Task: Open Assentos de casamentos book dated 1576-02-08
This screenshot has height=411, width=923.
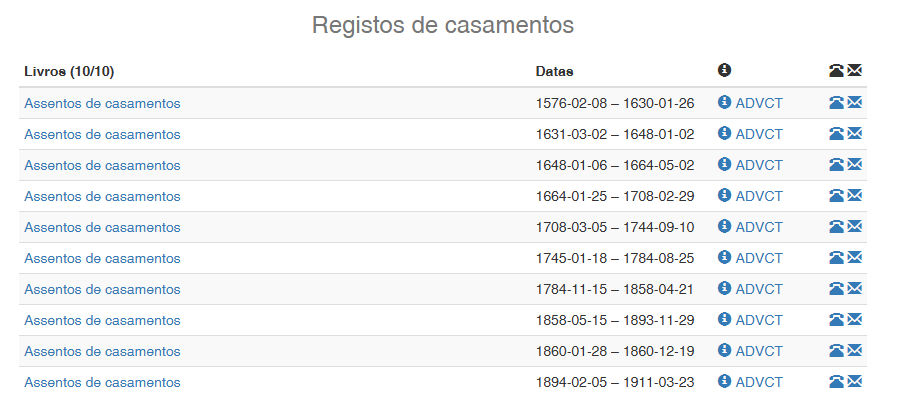Action: coord(102,103)
